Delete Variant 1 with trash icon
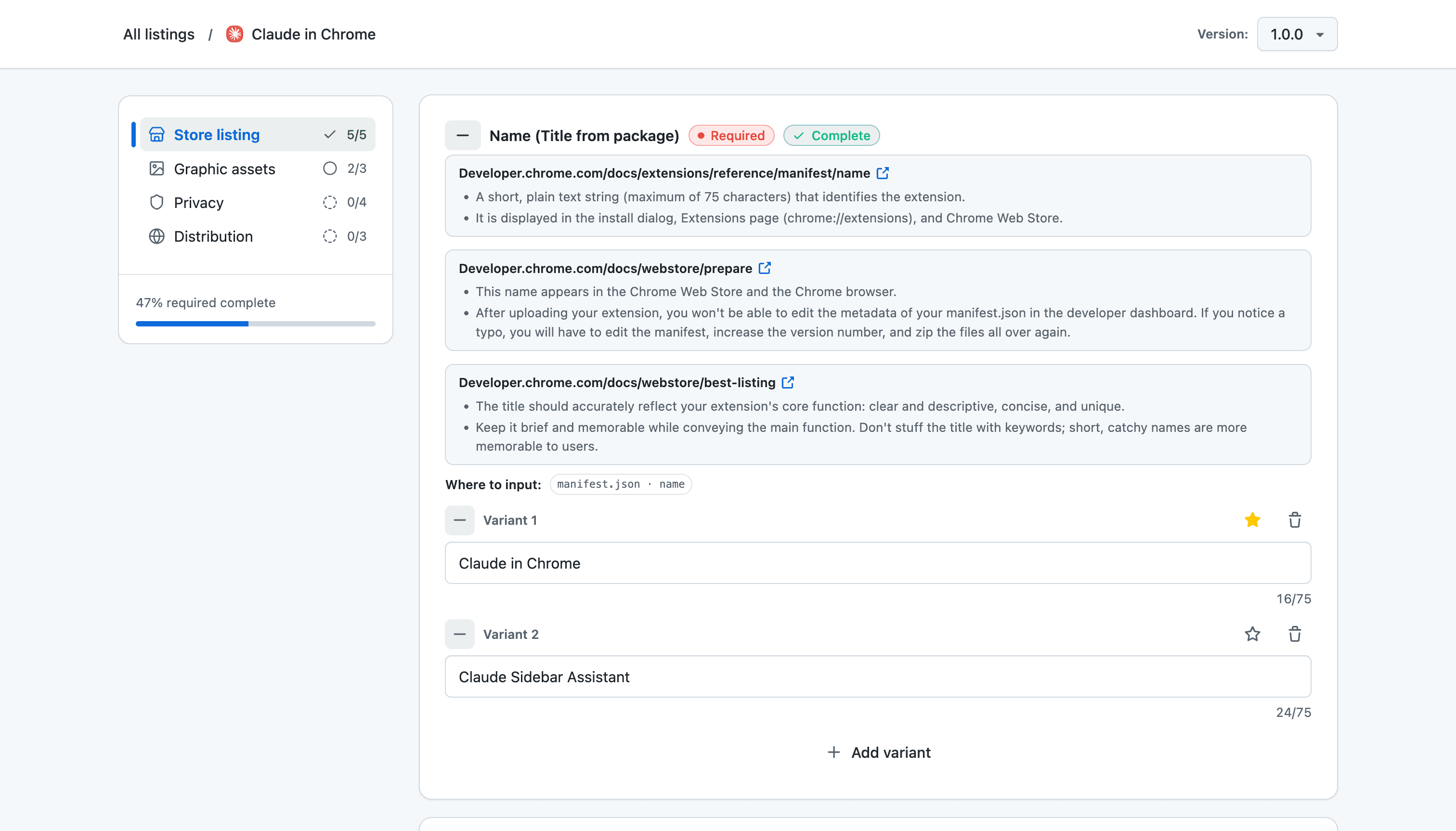The image size is (1456, 831). point(1295,520)
